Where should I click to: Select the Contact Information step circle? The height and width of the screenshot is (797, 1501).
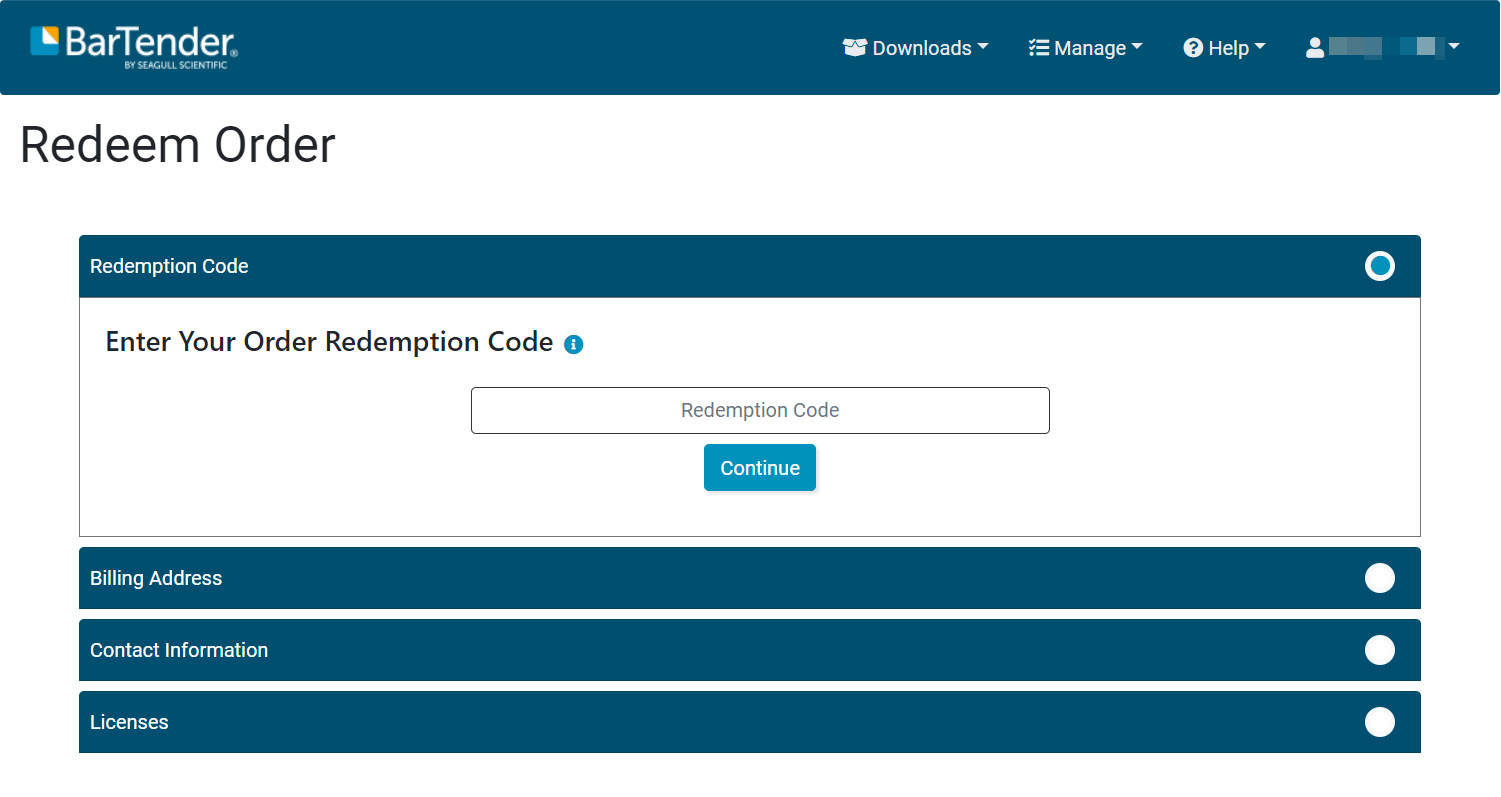click(1379, 650)
